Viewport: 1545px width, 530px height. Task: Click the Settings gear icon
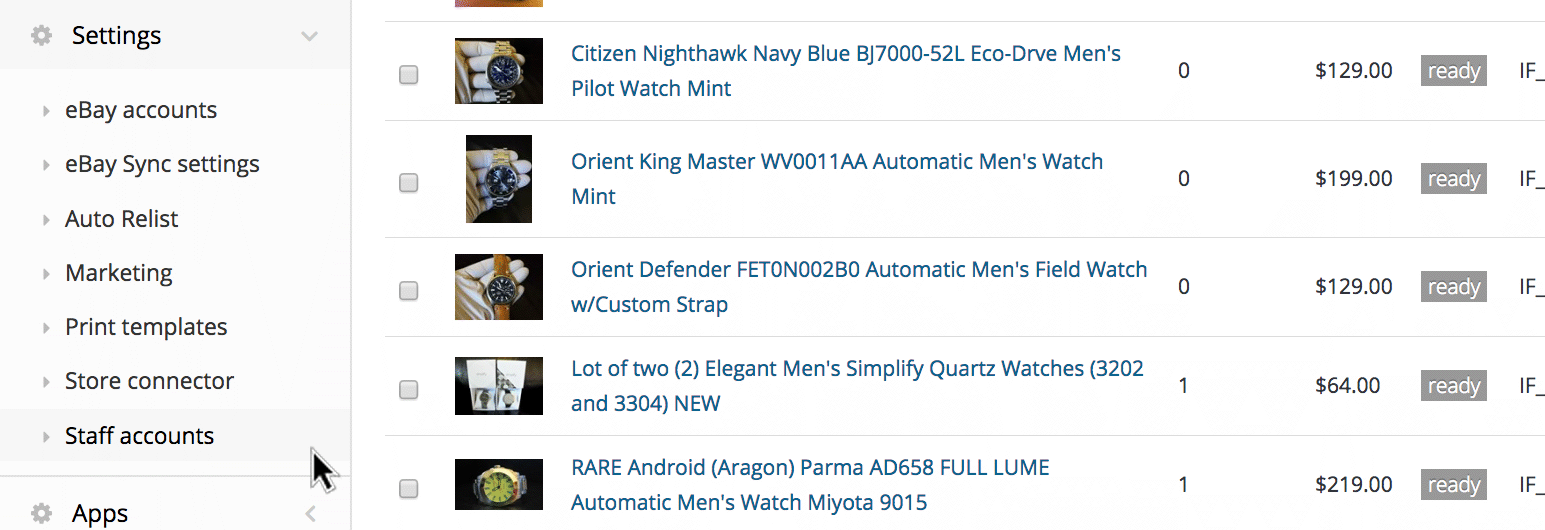click(41, 36)
